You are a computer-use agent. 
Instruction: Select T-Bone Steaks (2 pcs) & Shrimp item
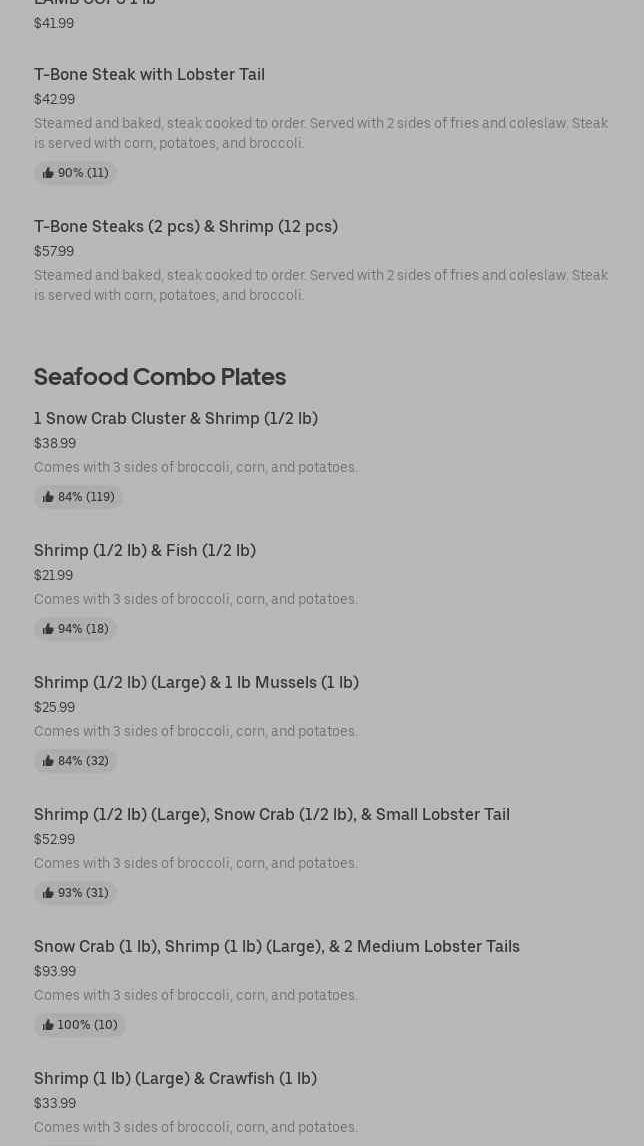point(186,226)
